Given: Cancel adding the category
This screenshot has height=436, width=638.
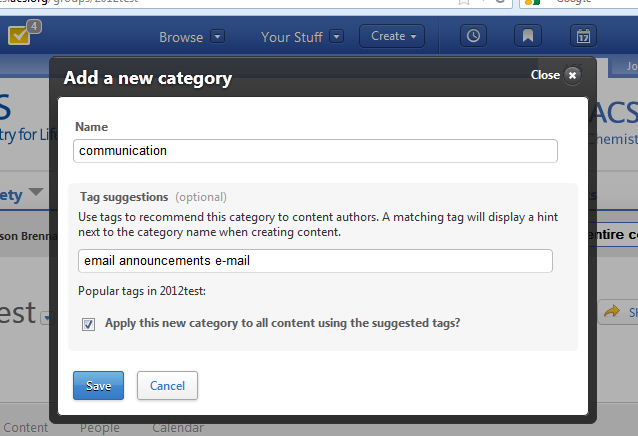Looking at the screenshot, I should [x=167, y=385].
